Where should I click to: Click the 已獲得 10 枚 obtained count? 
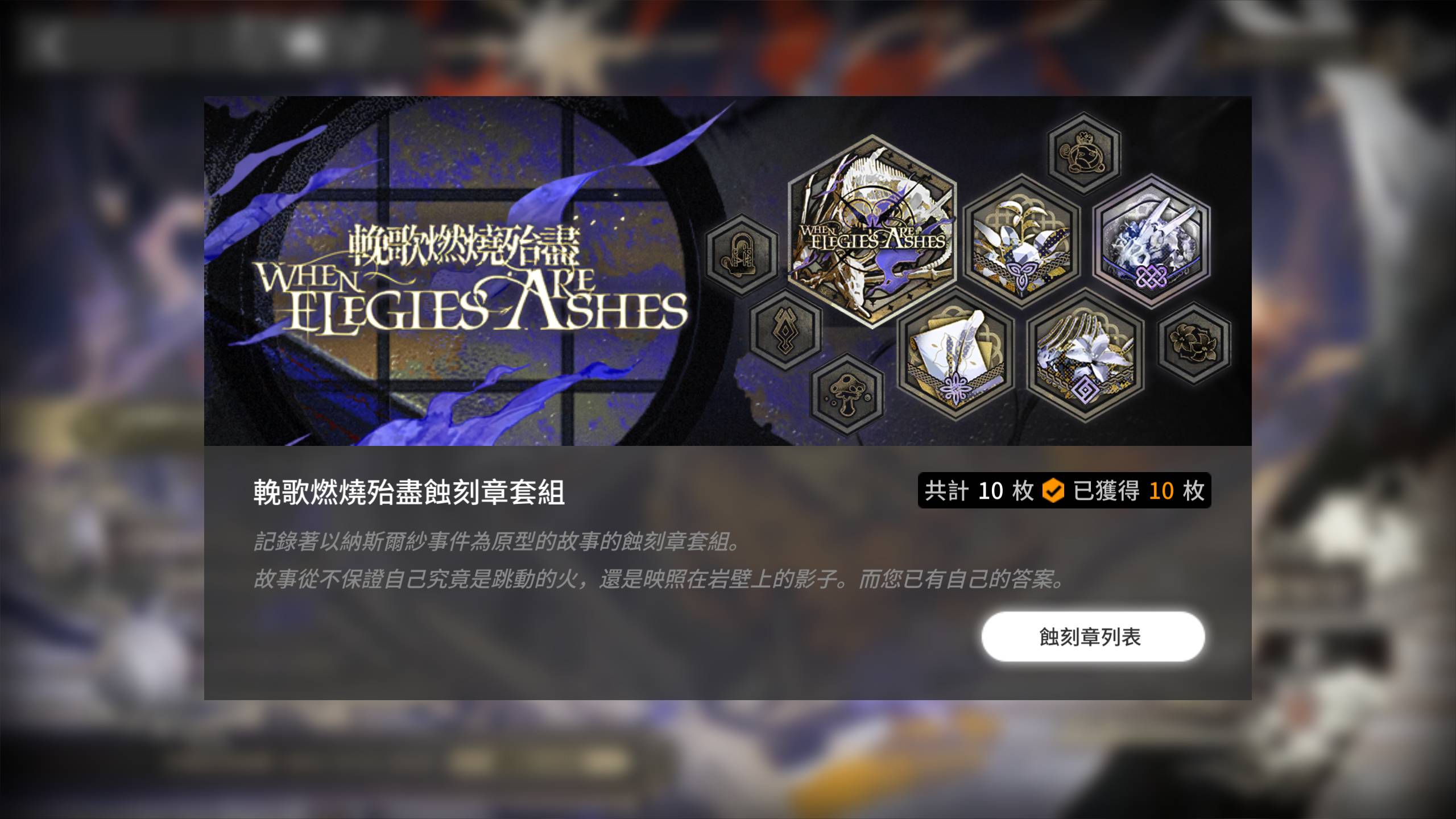click(1139, 490)
